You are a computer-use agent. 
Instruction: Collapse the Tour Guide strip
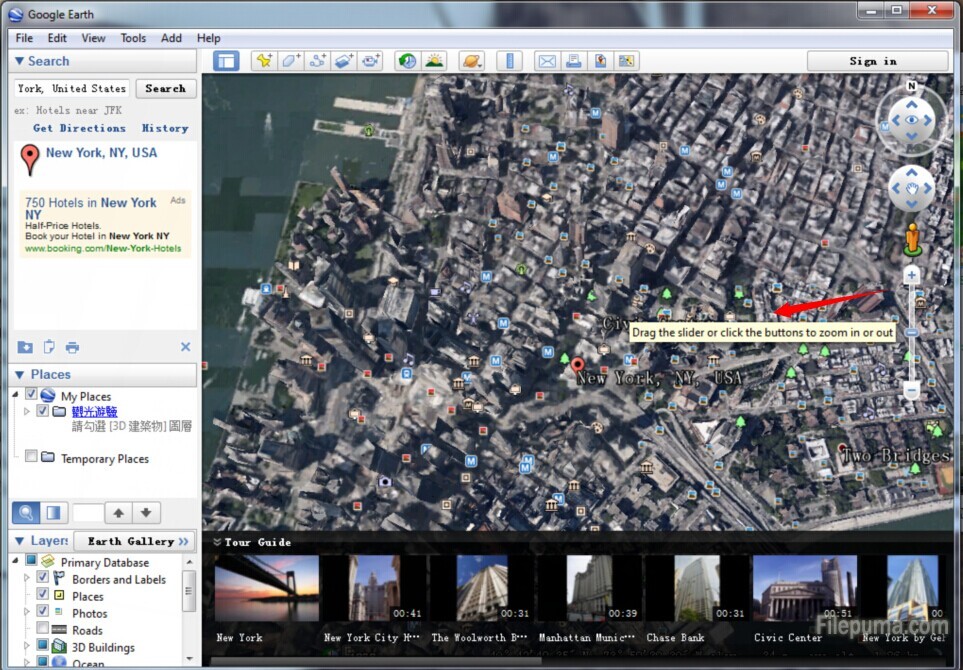click(x=217, y=542)
